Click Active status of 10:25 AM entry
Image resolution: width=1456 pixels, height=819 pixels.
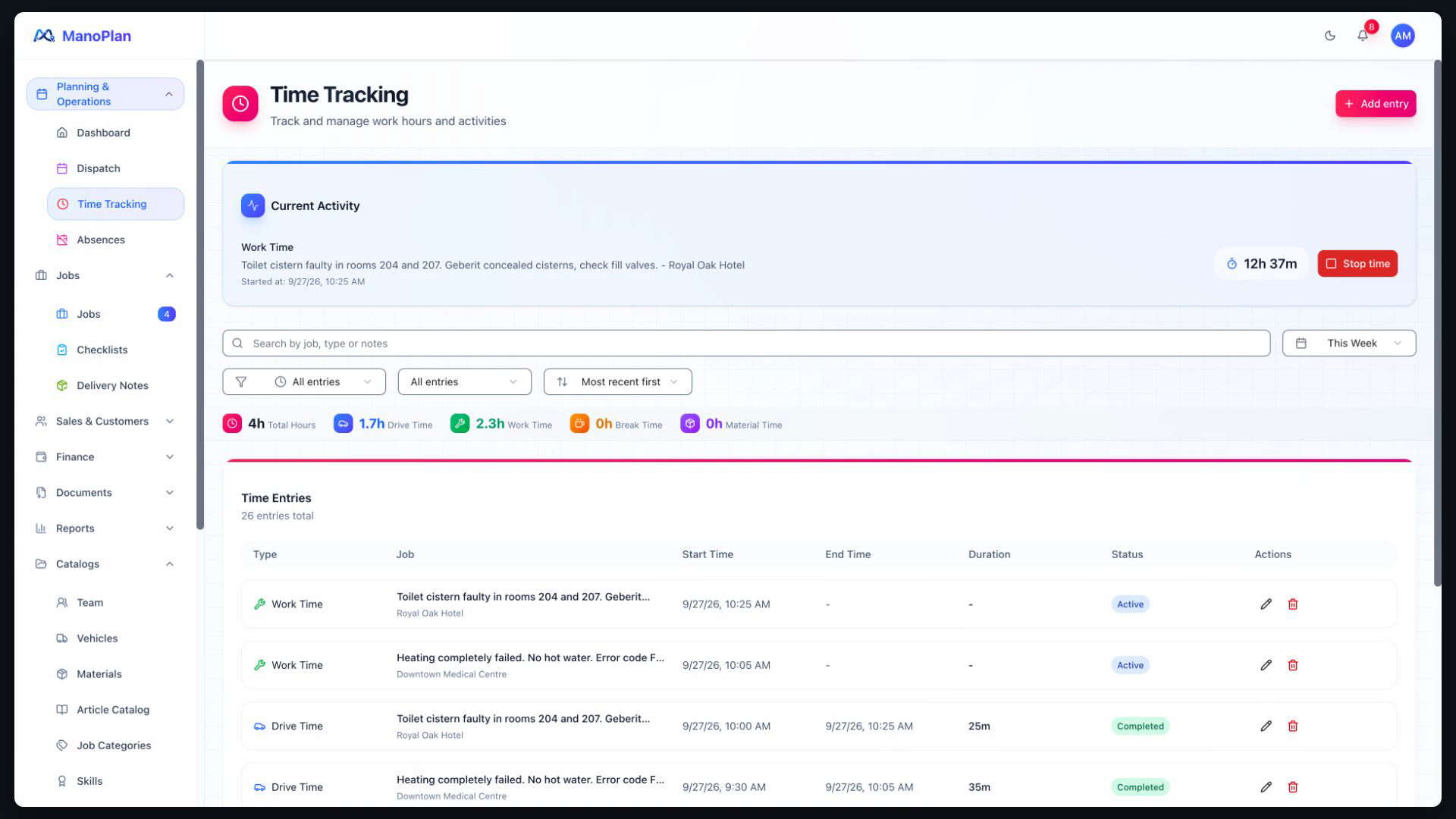pos(1130,604)
